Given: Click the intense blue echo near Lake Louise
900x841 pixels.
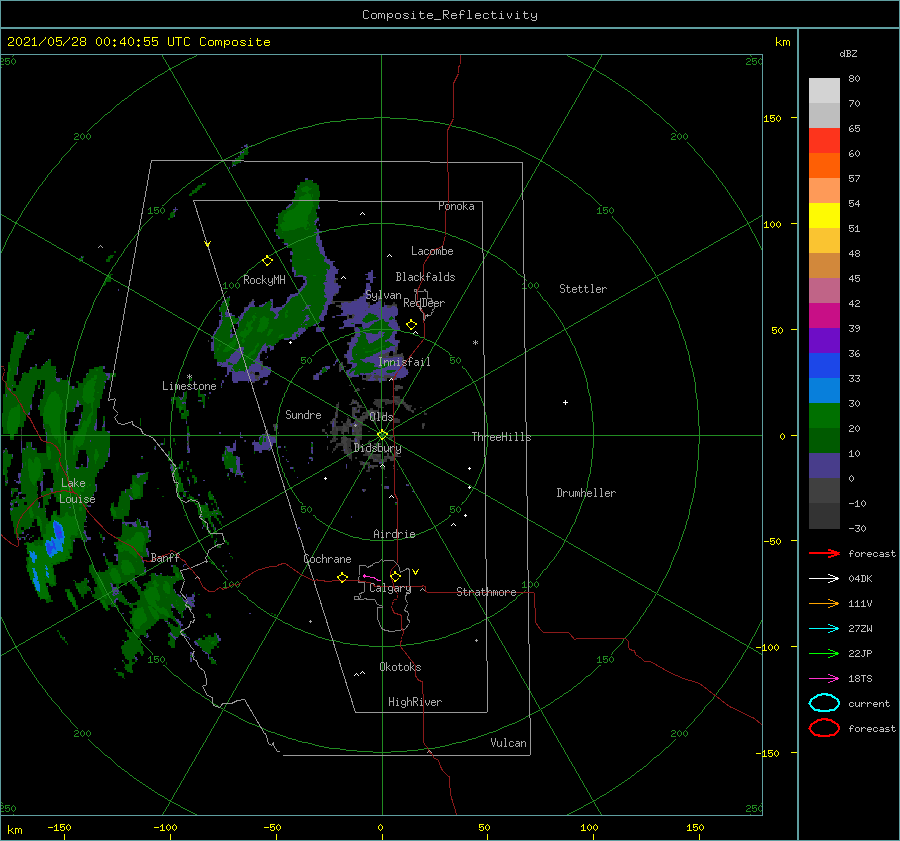Looking at the screenshot, I should tap(56, 540).
